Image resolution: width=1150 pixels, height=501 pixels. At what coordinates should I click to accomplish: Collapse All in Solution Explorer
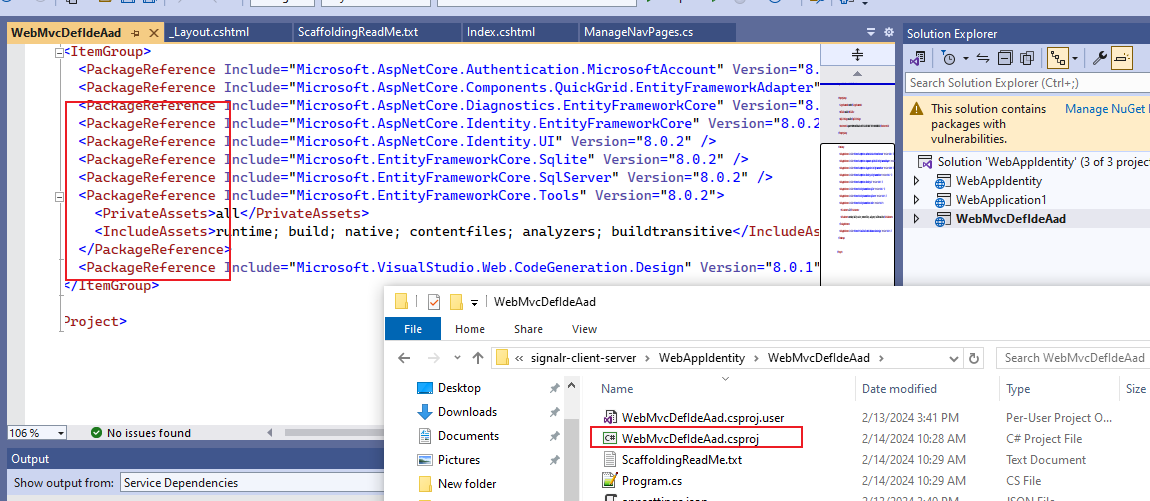click(x=1006, y=57)
